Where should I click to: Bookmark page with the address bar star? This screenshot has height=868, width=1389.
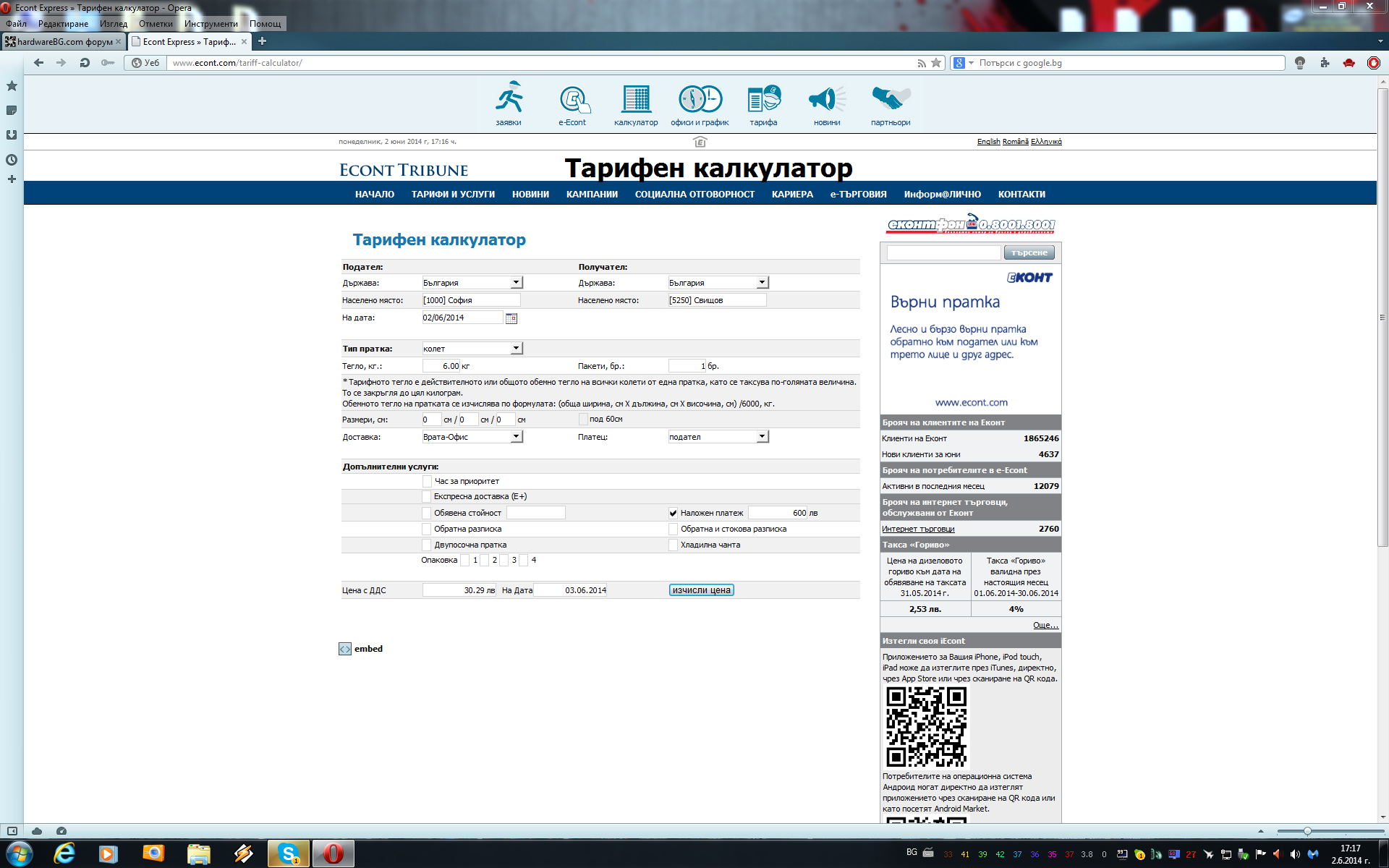click(x=936, y=63)
